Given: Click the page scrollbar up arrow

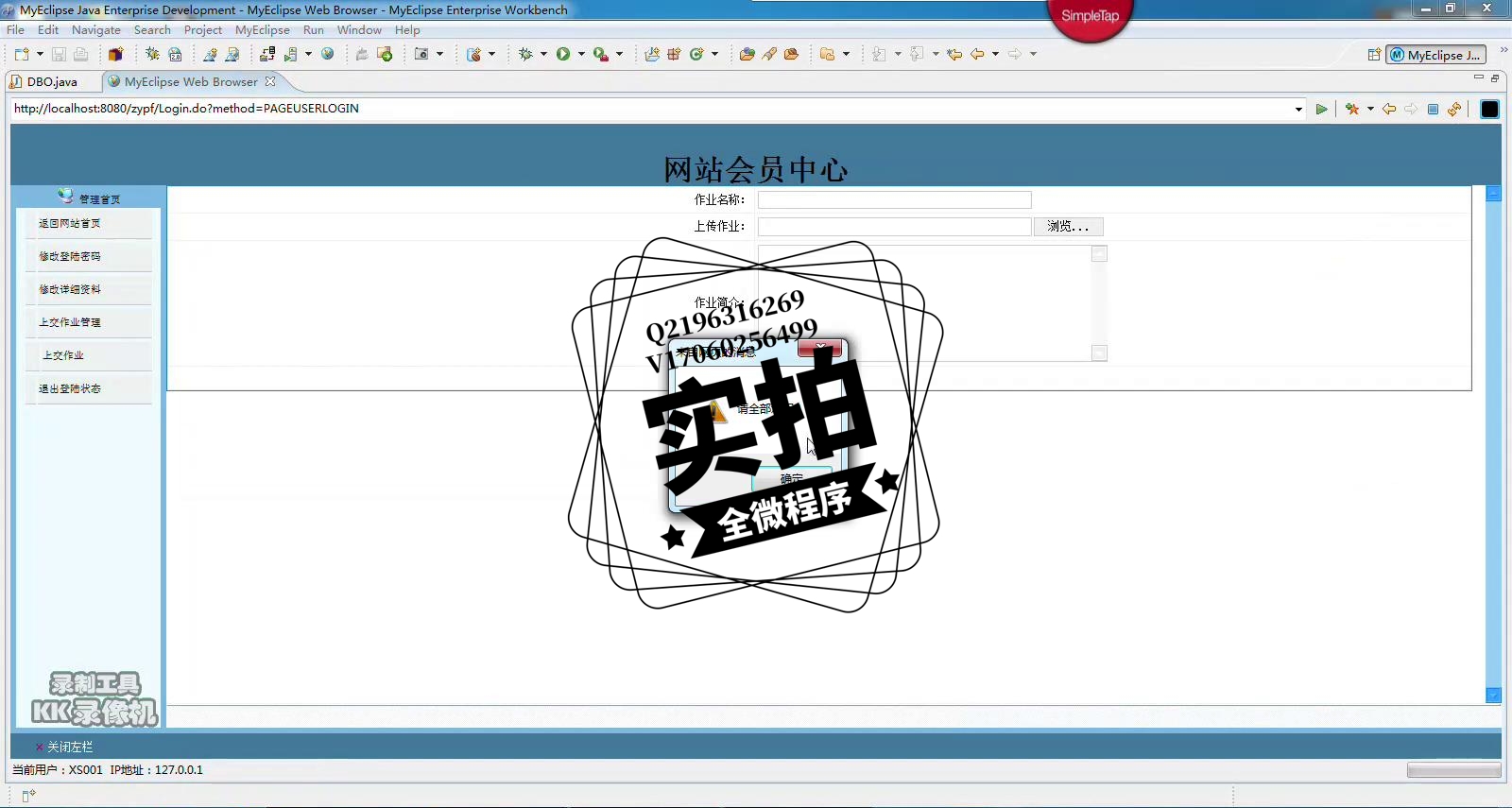Looking at the screenshot, I should tap(1494, 194).
